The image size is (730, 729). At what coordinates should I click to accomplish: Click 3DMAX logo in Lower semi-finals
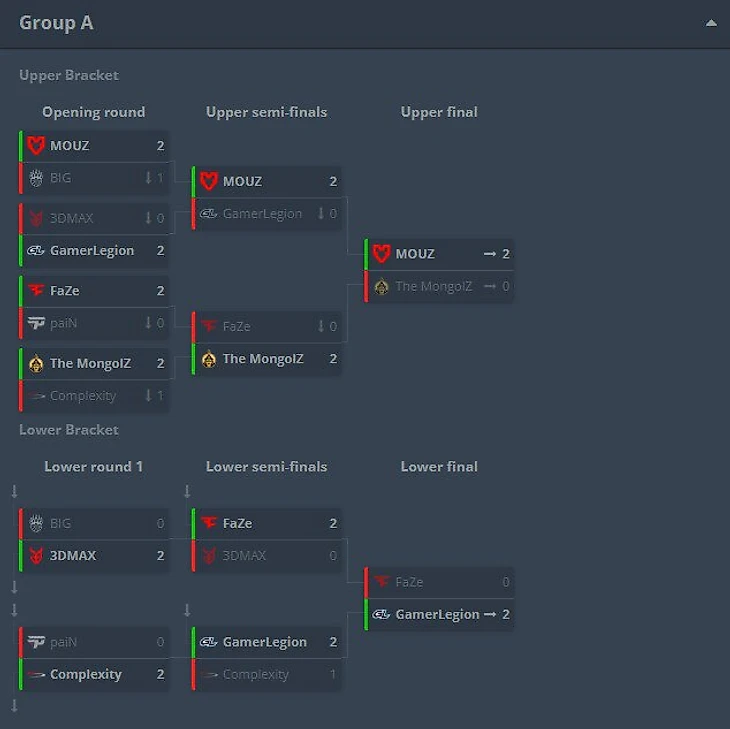coord(209,555)
